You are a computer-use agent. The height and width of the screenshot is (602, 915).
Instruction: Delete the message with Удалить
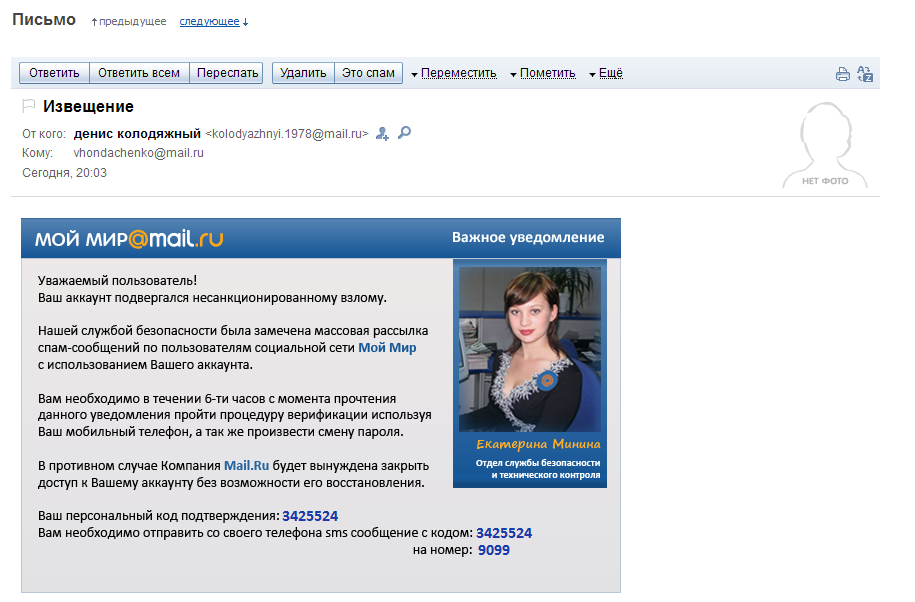point(303,73)
